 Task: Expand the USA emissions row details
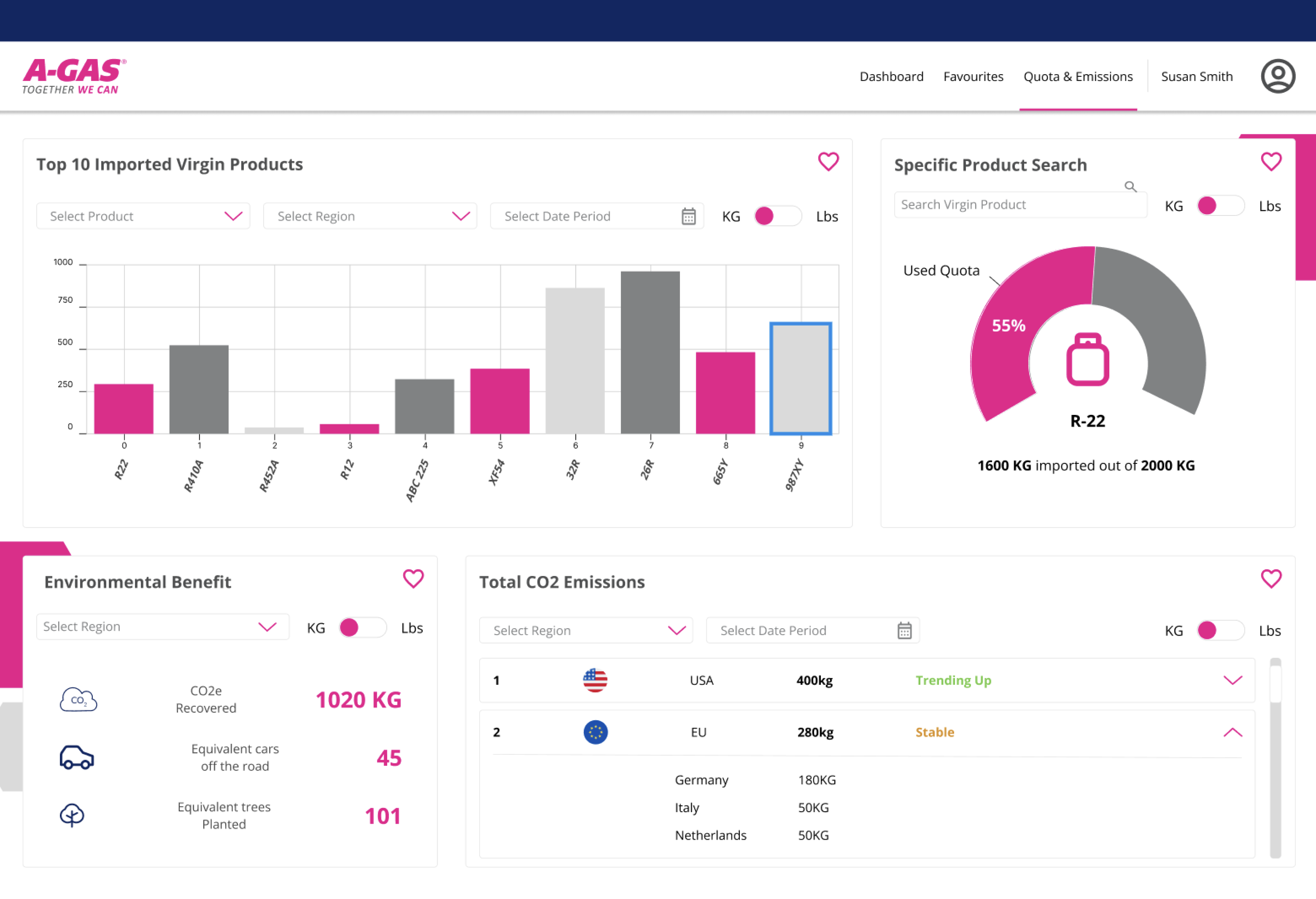click(1233, 680)
